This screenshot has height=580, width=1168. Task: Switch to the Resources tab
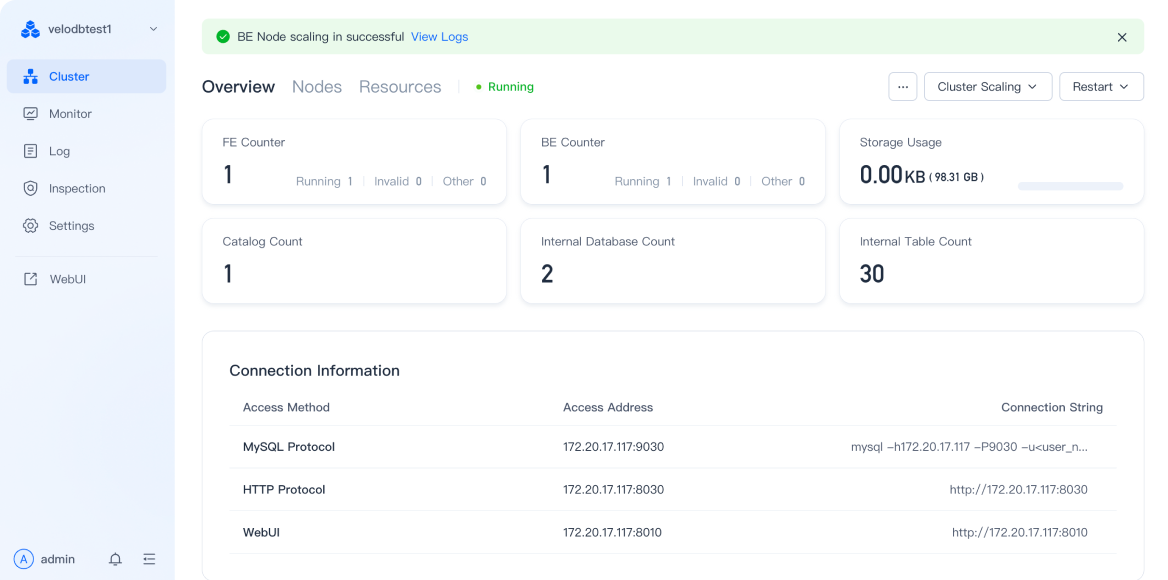tap(400, 86)
